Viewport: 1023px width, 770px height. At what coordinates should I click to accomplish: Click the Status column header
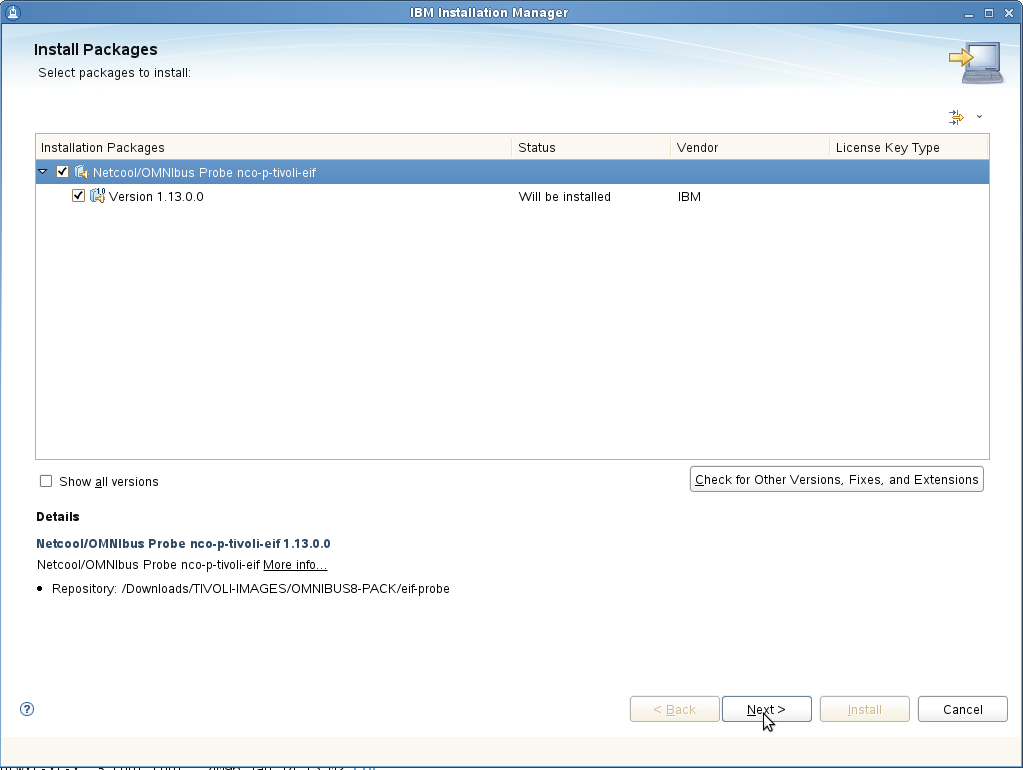(590, 147)
